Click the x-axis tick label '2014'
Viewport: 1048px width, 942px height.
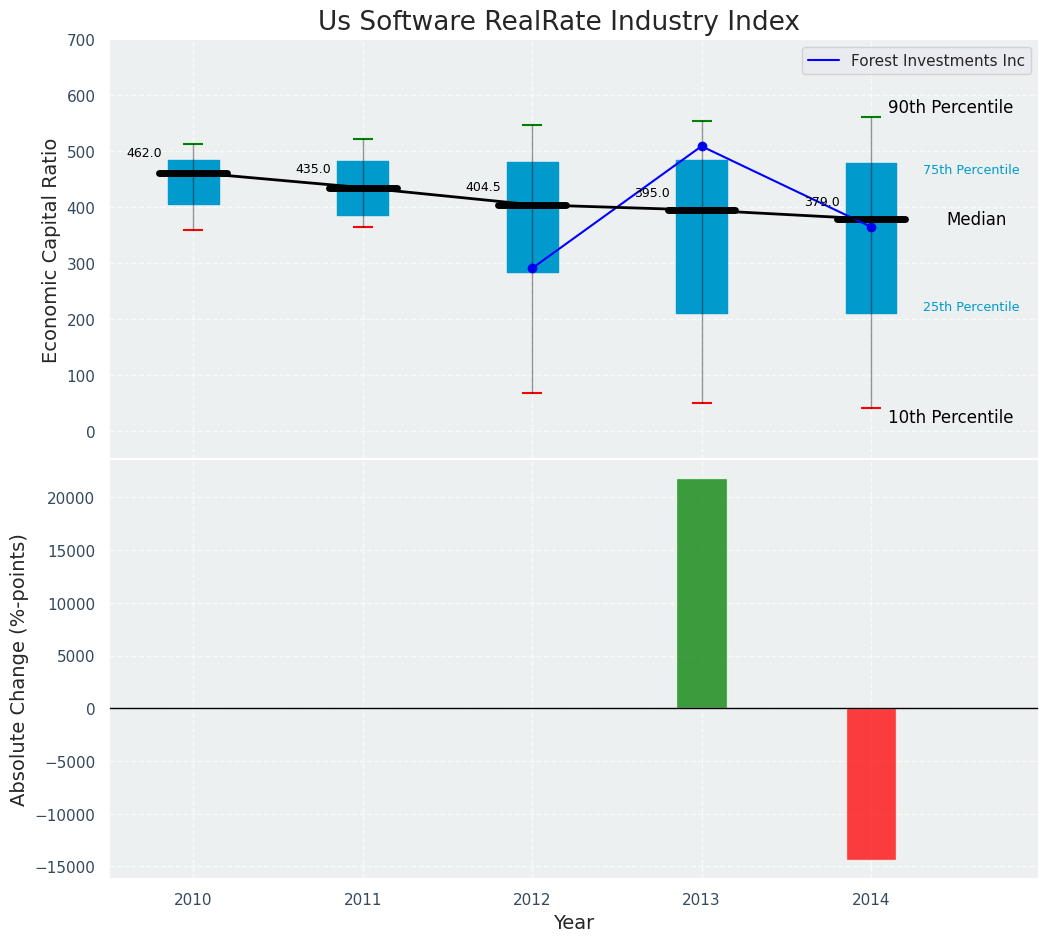870,899
